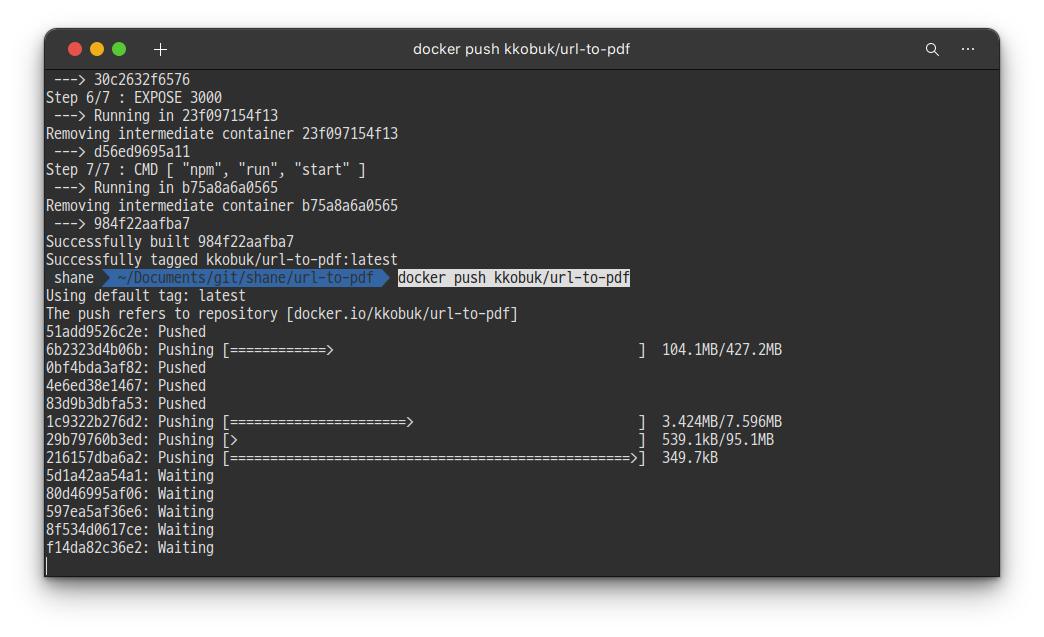Click the line '51add9526c2e: Pushed'
Image resolution: width=1044 pixels, height=637 pixels.
pos(126,331)
